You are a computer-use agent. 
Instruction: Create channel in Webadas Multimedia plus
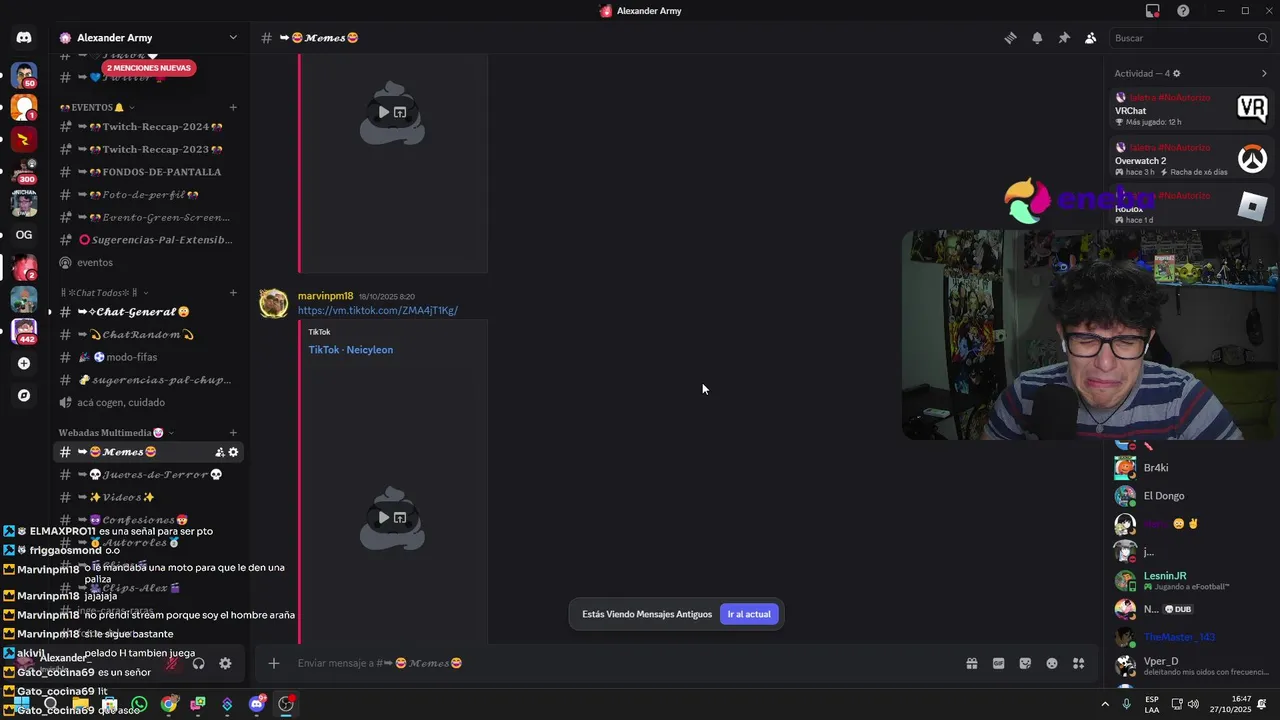pos(233,433)
